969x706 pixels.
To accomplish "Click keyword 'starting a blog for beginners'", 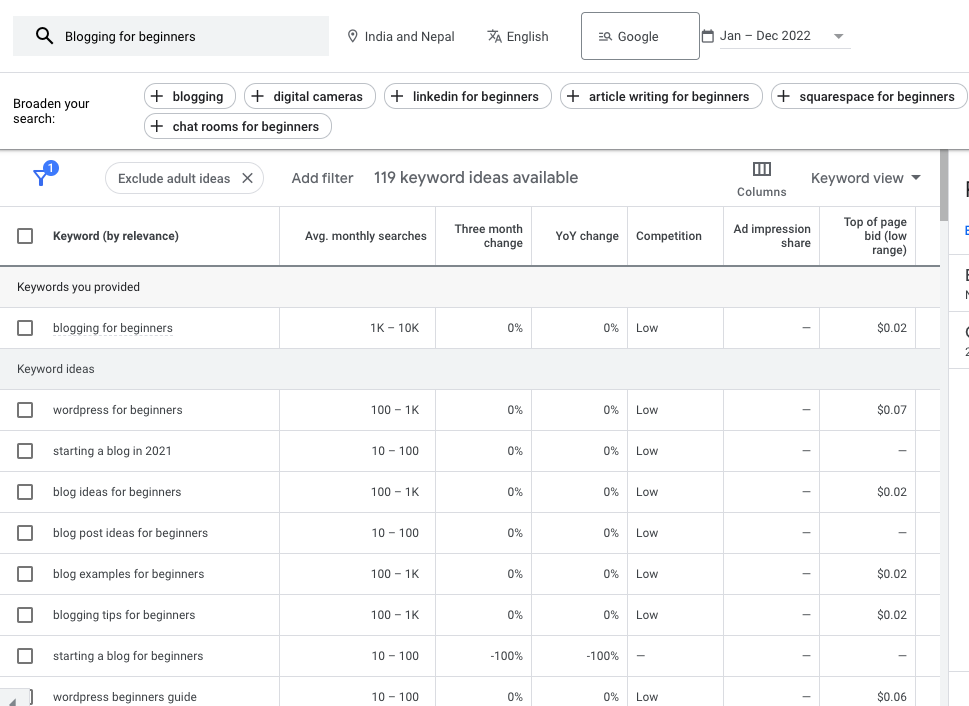I will tap(128, 656).
